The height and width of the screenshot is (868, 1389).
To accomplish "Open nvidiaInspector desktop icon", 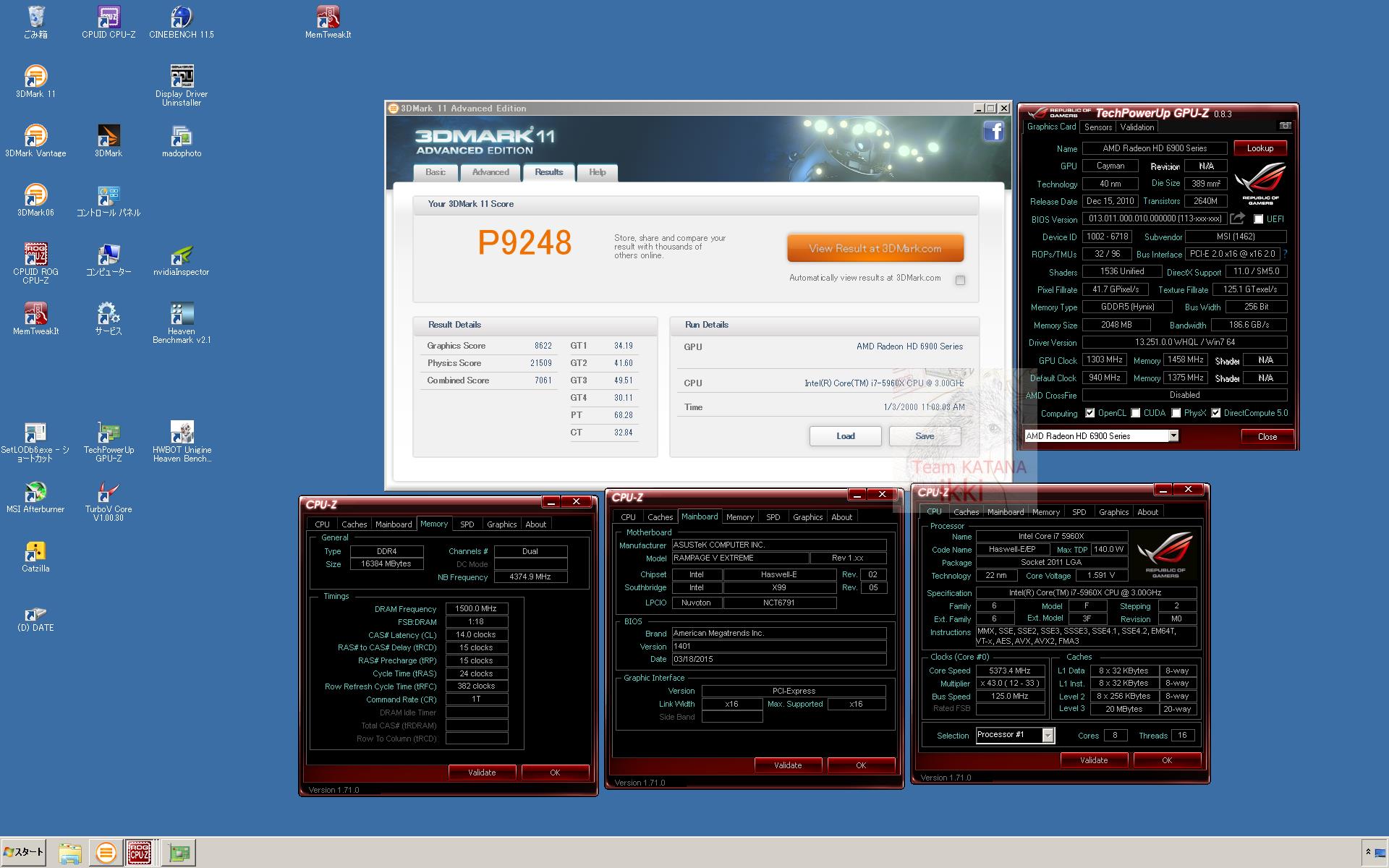I will coord(182,259).
